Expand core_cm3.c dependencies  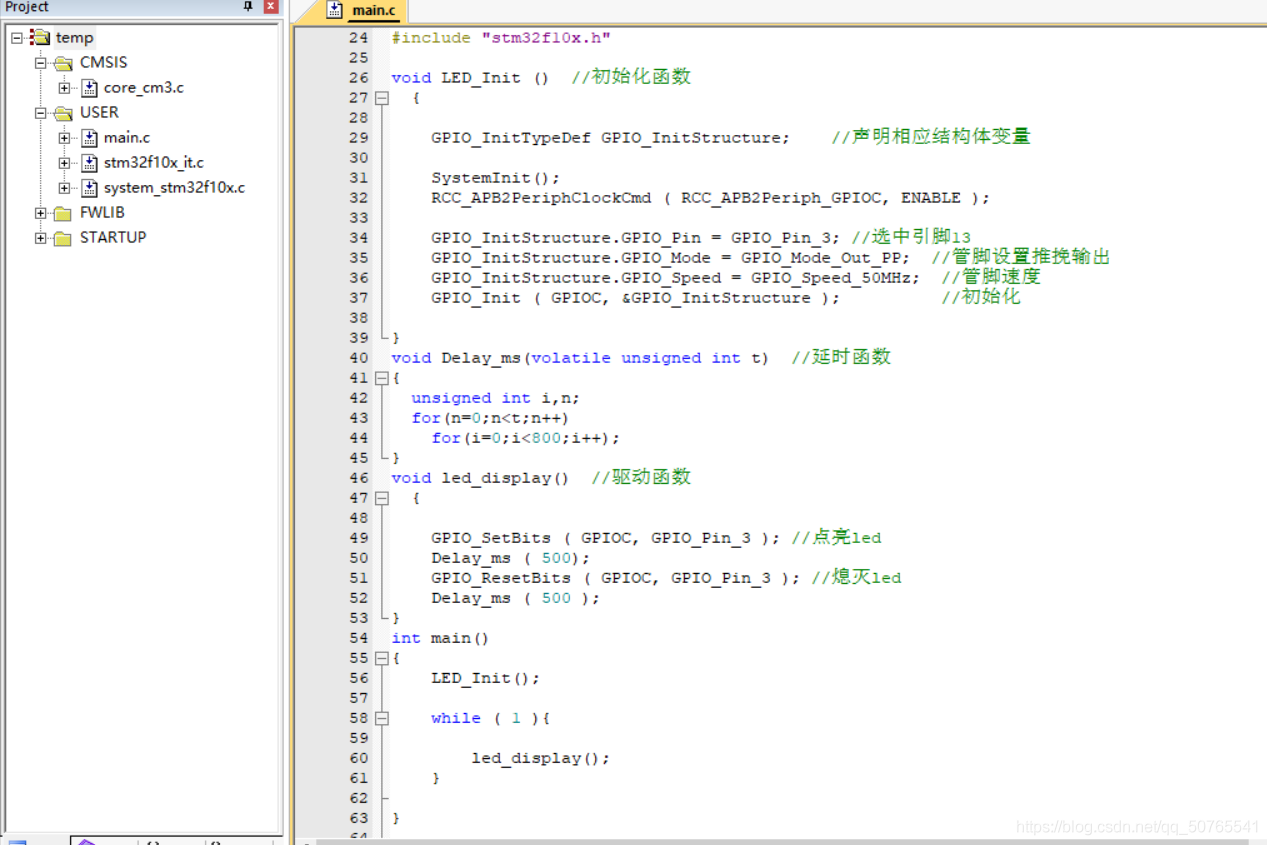[64, 88]
